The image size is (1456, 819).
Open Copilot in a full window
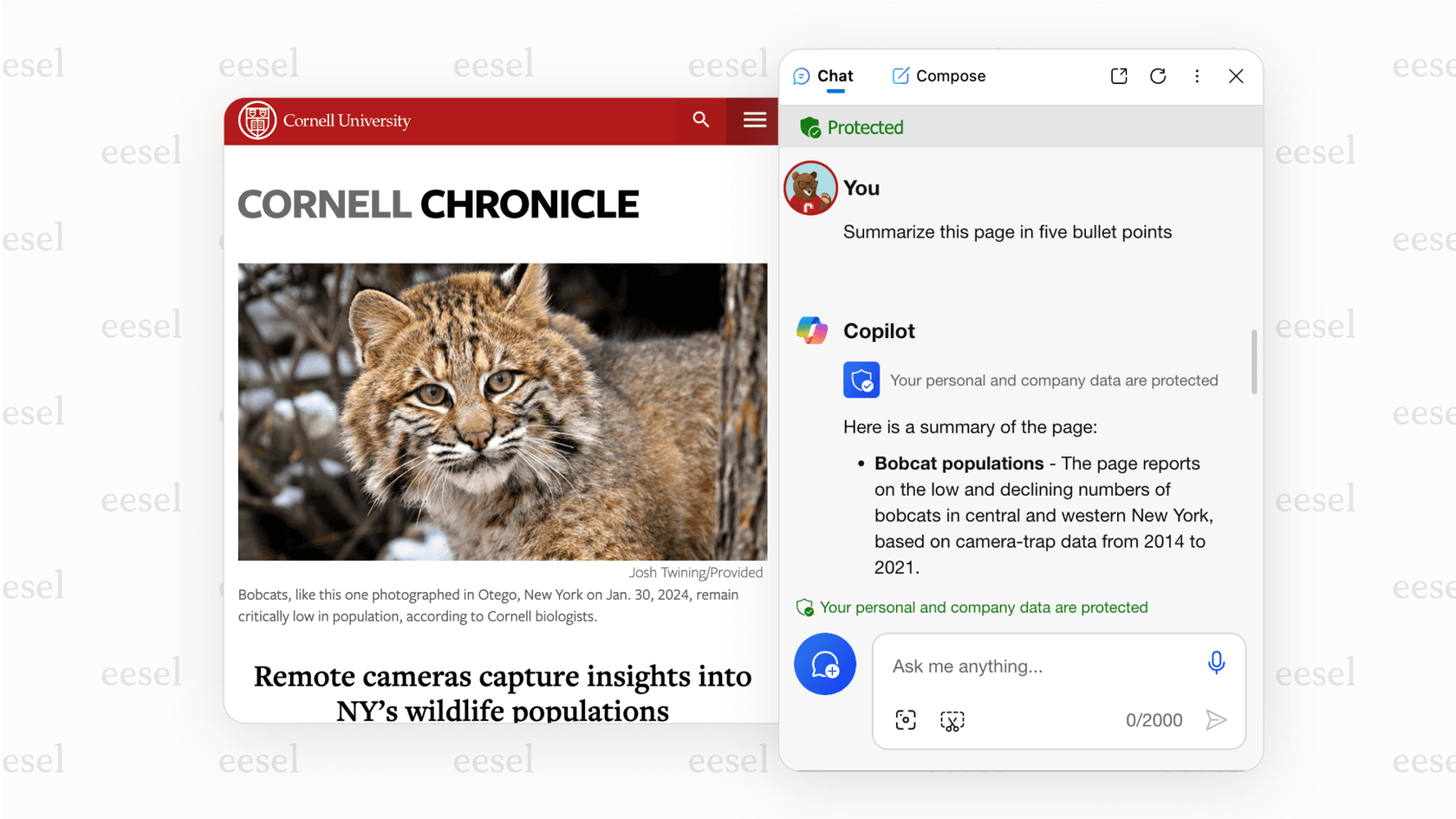[x=1119, y=76]
